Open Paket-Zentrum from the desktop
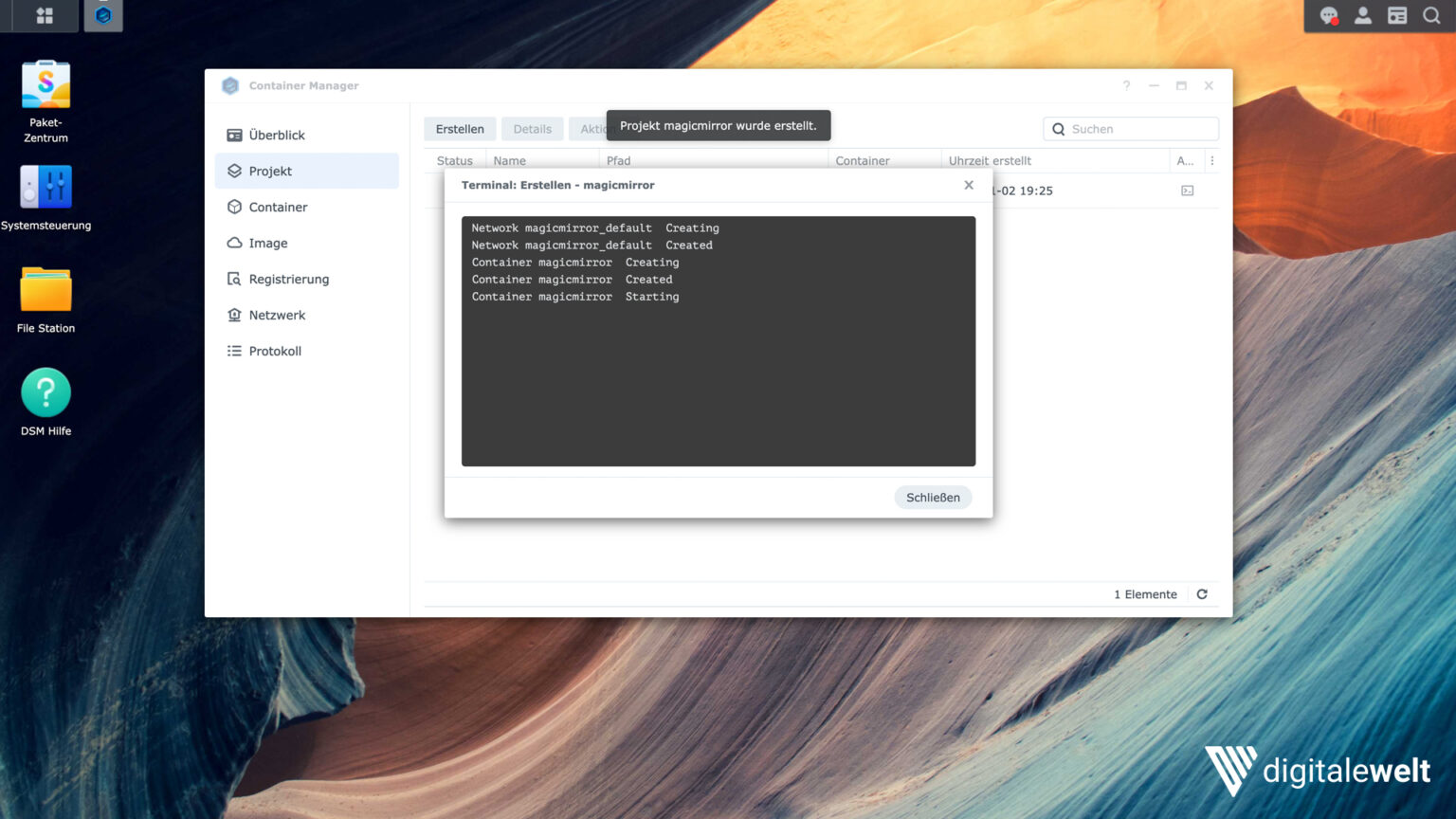Screen dimensions: 1456x819 45,83
